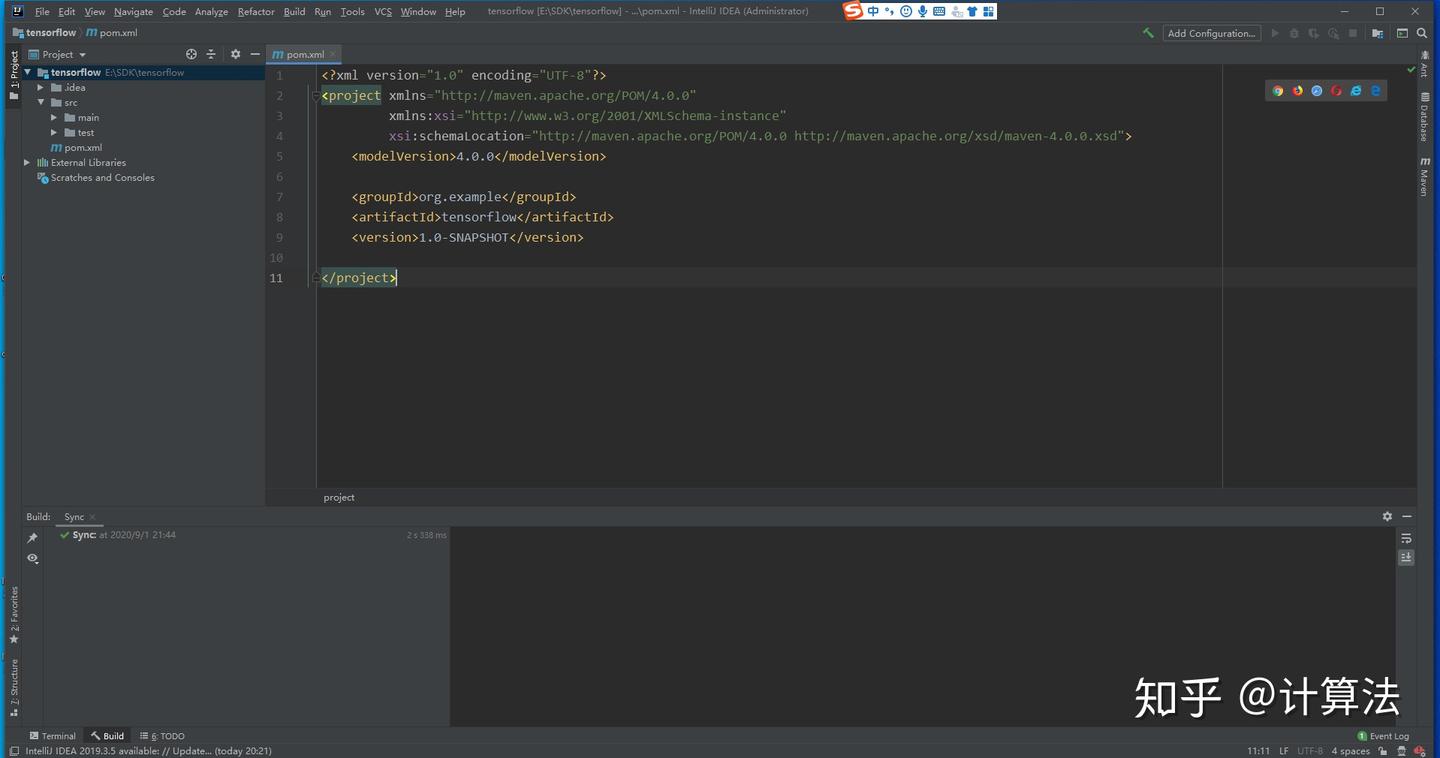Select pom.xml in the Project tree
This screenshot has height=758, width=1440.
[83, 147]
